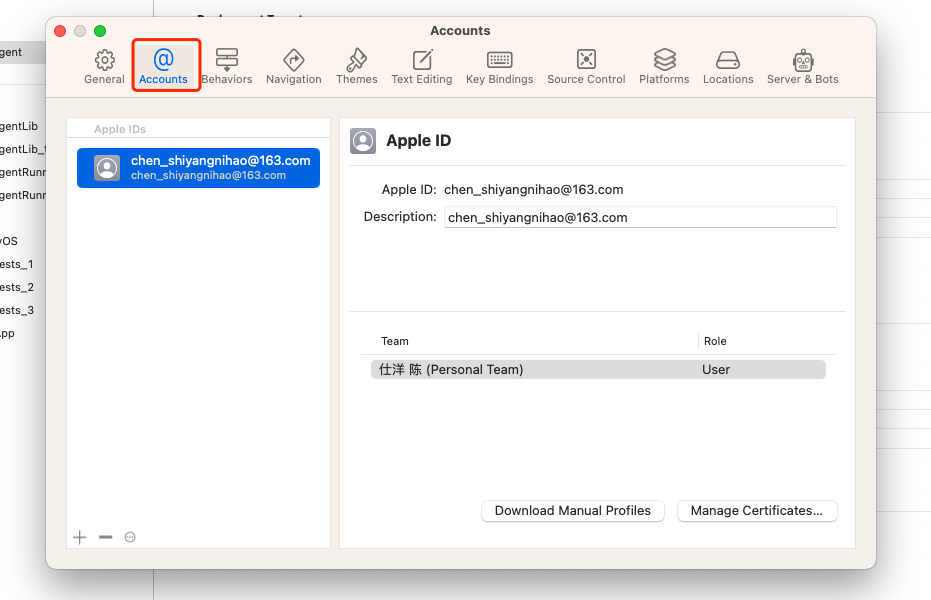Open the General preferences tab
Viewport: 931px width, 600px height.
pos(104,66)
